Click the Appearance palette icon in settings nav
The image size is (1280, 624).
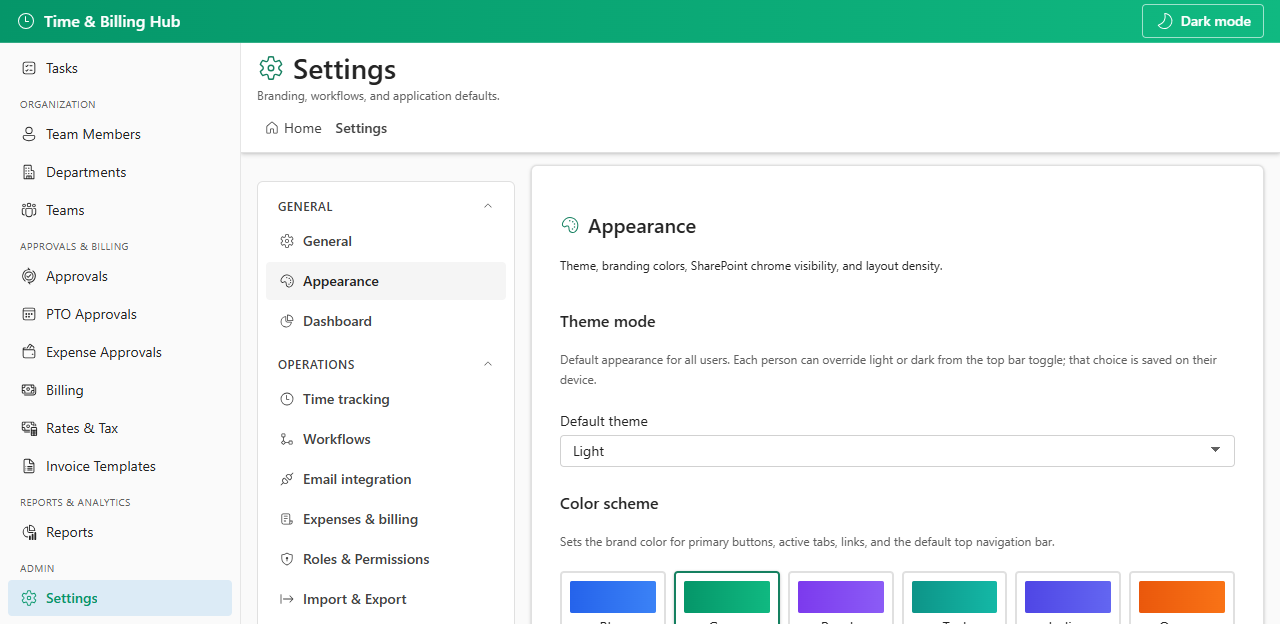287,281
